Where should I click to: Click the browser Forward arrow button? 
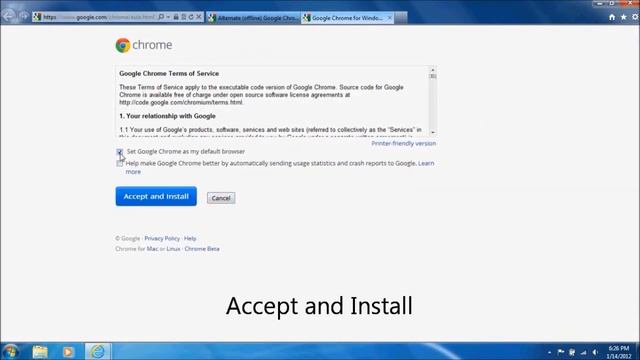(23, 17)
